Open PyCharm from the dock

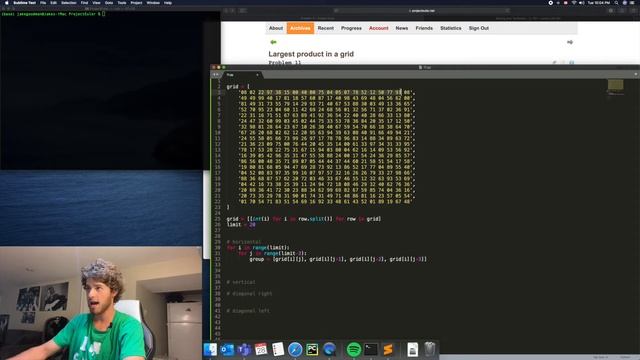[312, 349]
